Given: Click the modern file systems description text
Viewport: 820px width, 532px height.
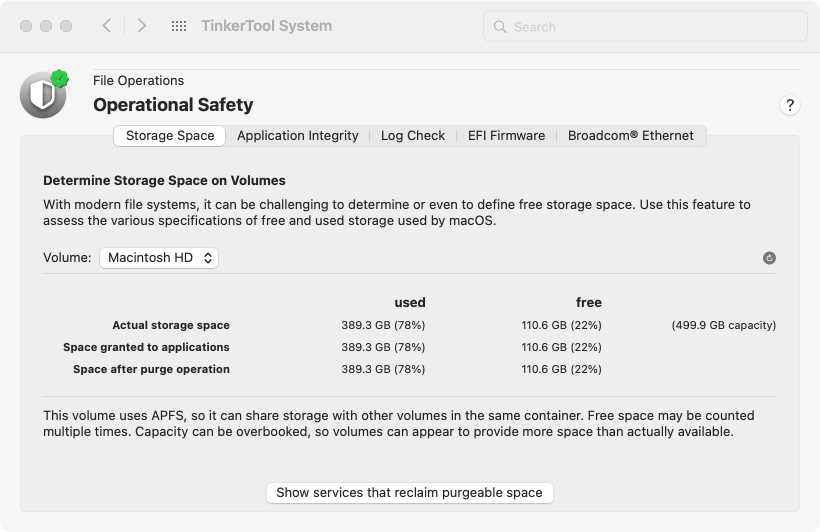Looking at the screenshot, I should pos(396,212).
